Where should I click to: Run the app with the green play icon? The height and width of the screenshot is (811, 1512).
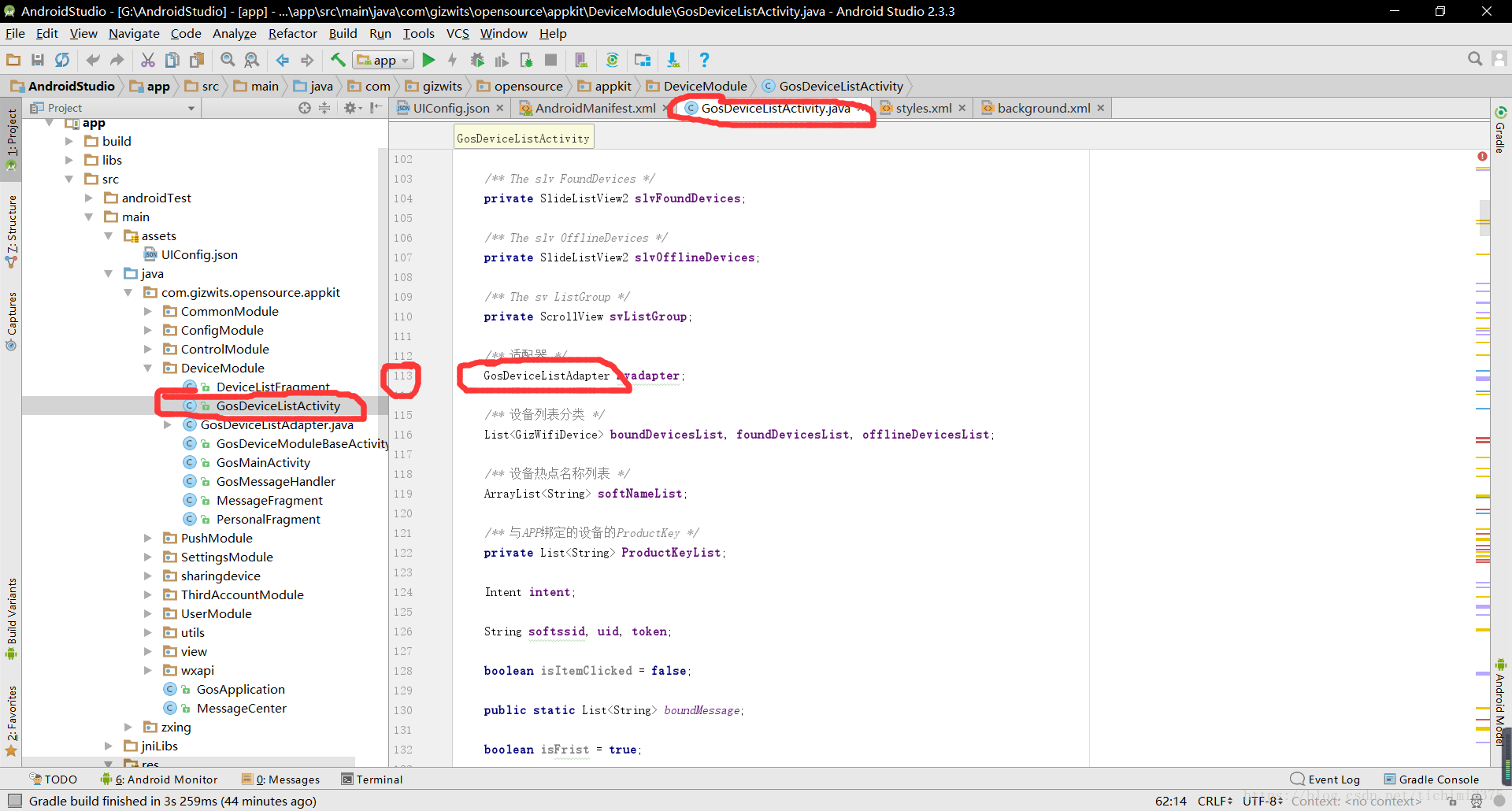[428, 60]
